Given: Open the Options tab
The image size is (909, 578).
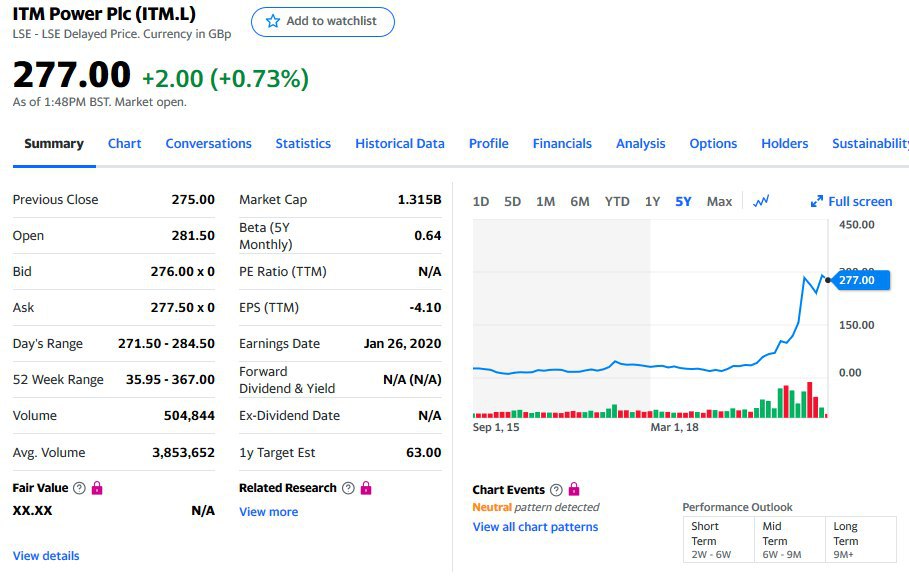Looking at the screenshot, I should point(712,144).
